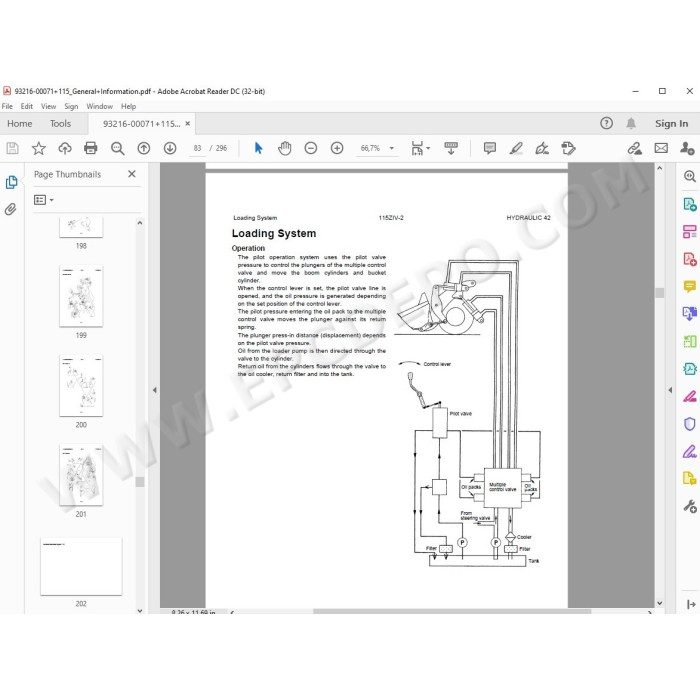700x700 pixels.
Task: Expand the right pane with the bottom arrow icon
Action: coord(691,604)
